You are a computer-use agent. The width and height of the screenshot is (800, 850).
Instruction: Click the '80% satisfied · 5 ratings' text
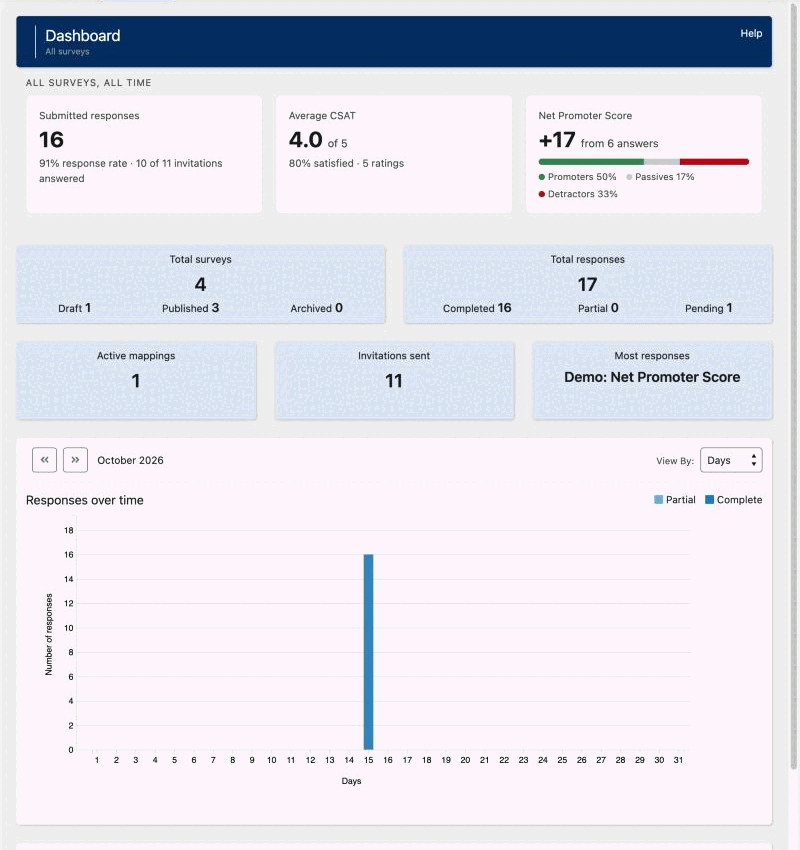[x=346, y=163]
